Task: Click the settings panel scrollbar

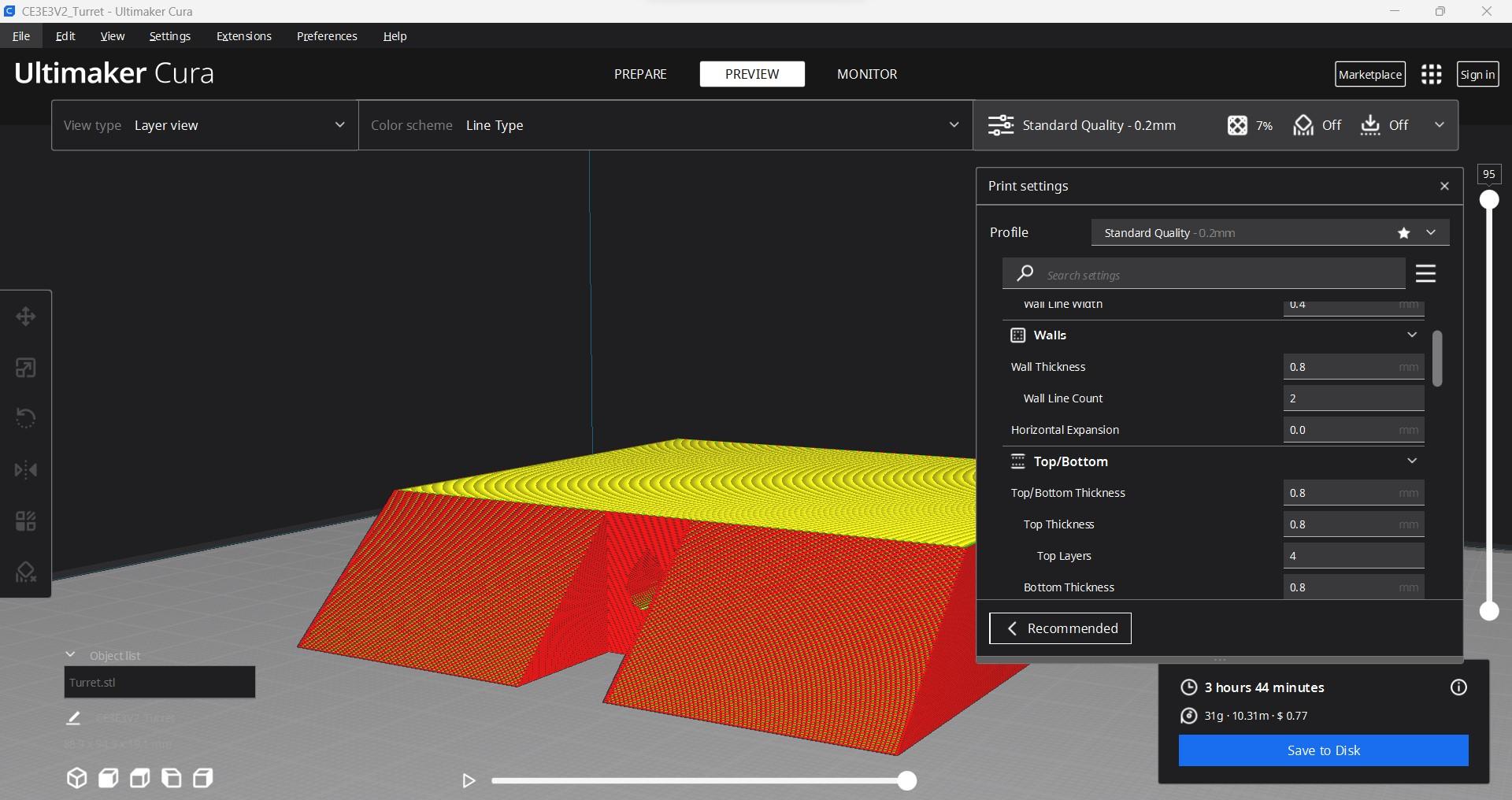Action: click(x=1437, y=358)
